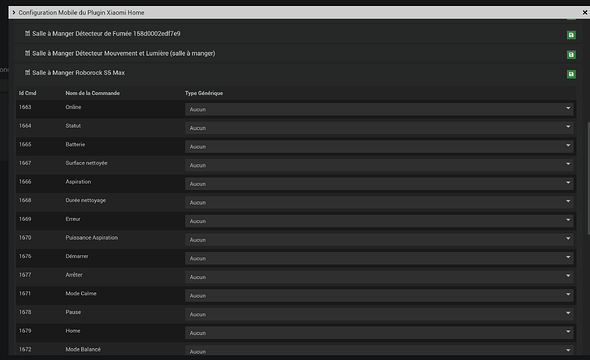This screenshot has height=360, width=590.
Task: Open the Type Générique dropdown for Mode Calme
Action: point(379,296)
